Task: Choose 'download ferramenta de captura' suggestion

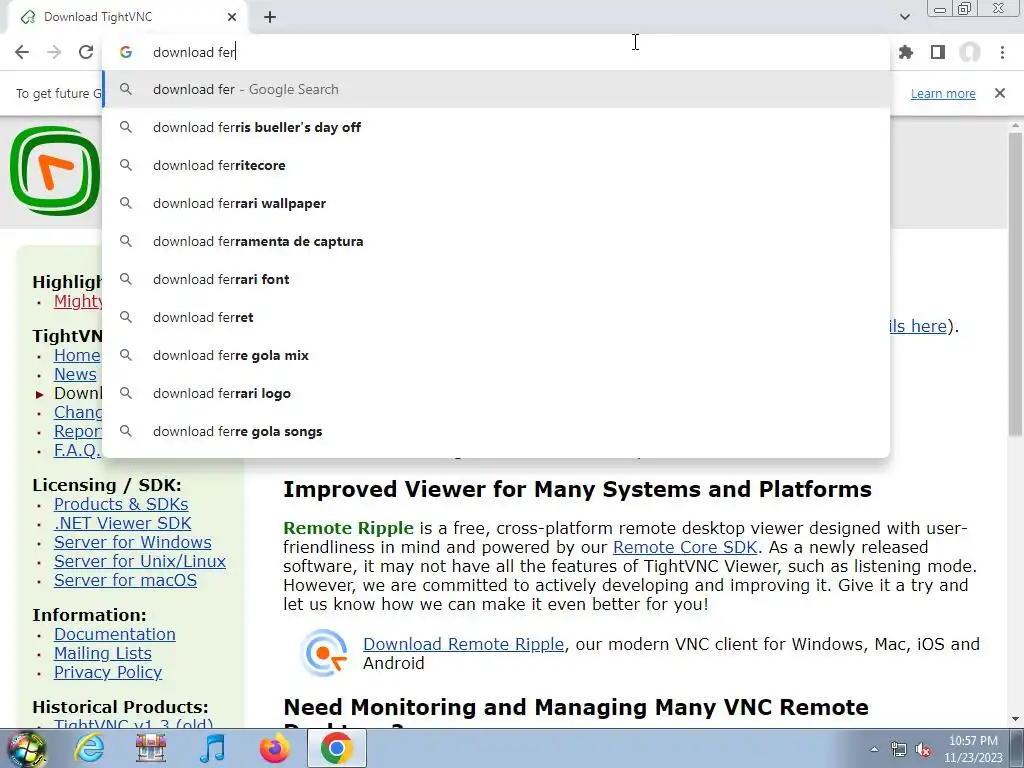Action: (x=496, y=241)
